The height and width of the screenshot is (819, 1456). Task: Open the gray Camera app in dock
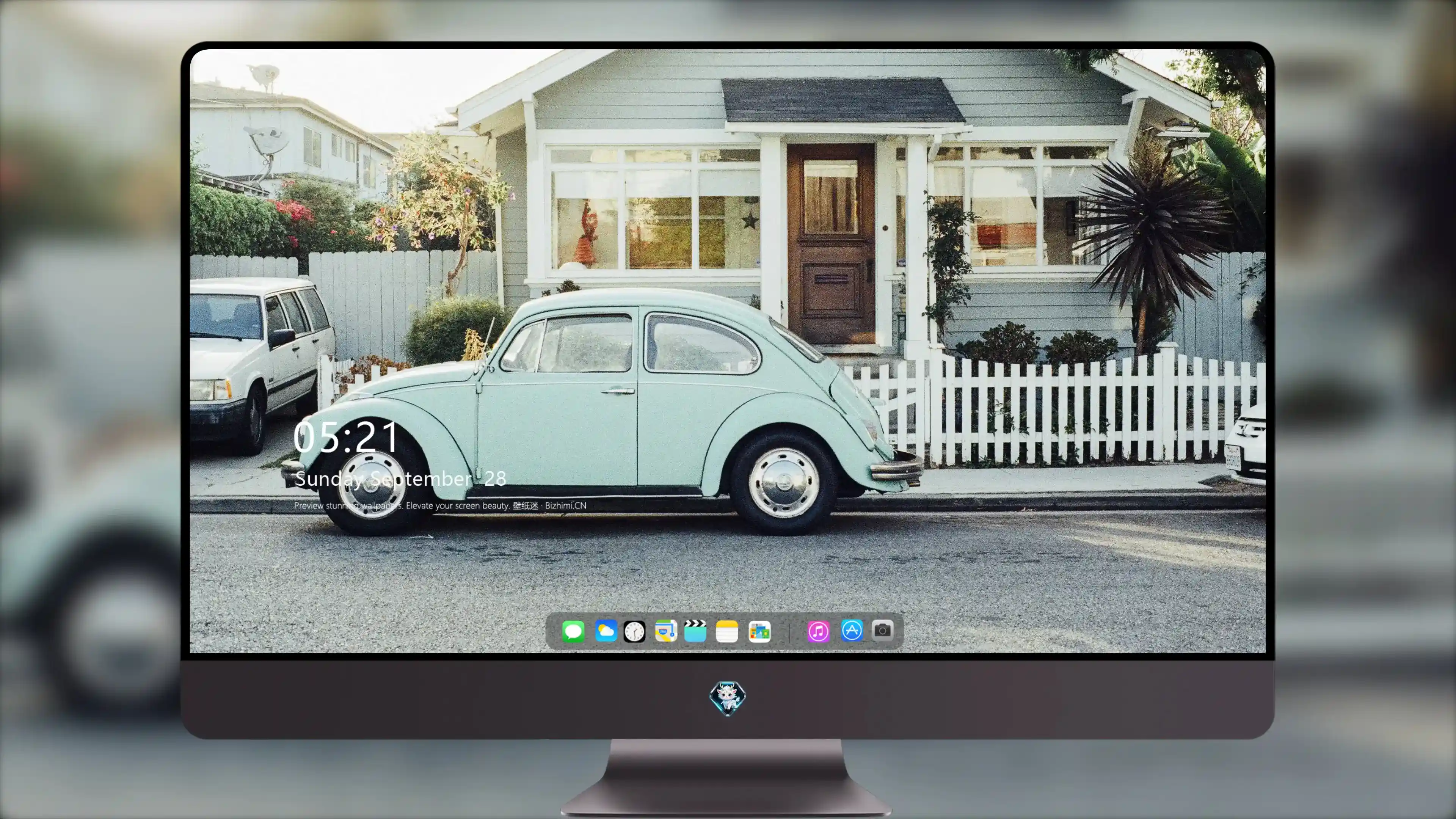click(x=882, y=630)
